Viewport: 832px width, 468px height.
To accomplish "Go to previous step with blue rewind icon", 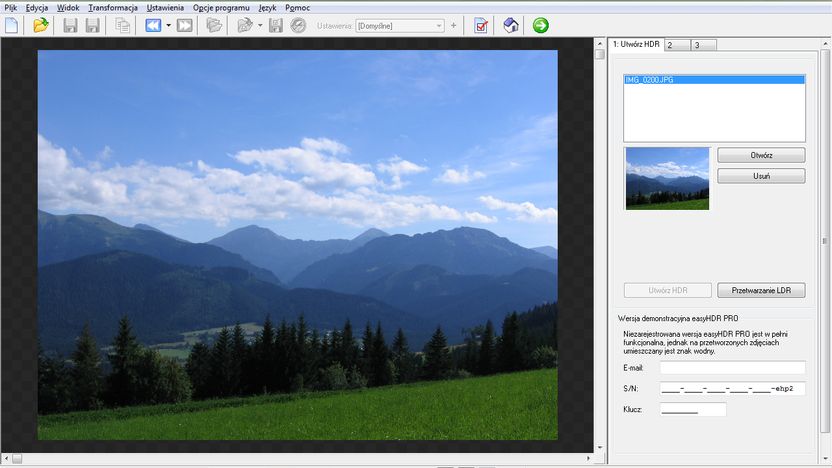I will pyautogui.click(x=153, y=25).
